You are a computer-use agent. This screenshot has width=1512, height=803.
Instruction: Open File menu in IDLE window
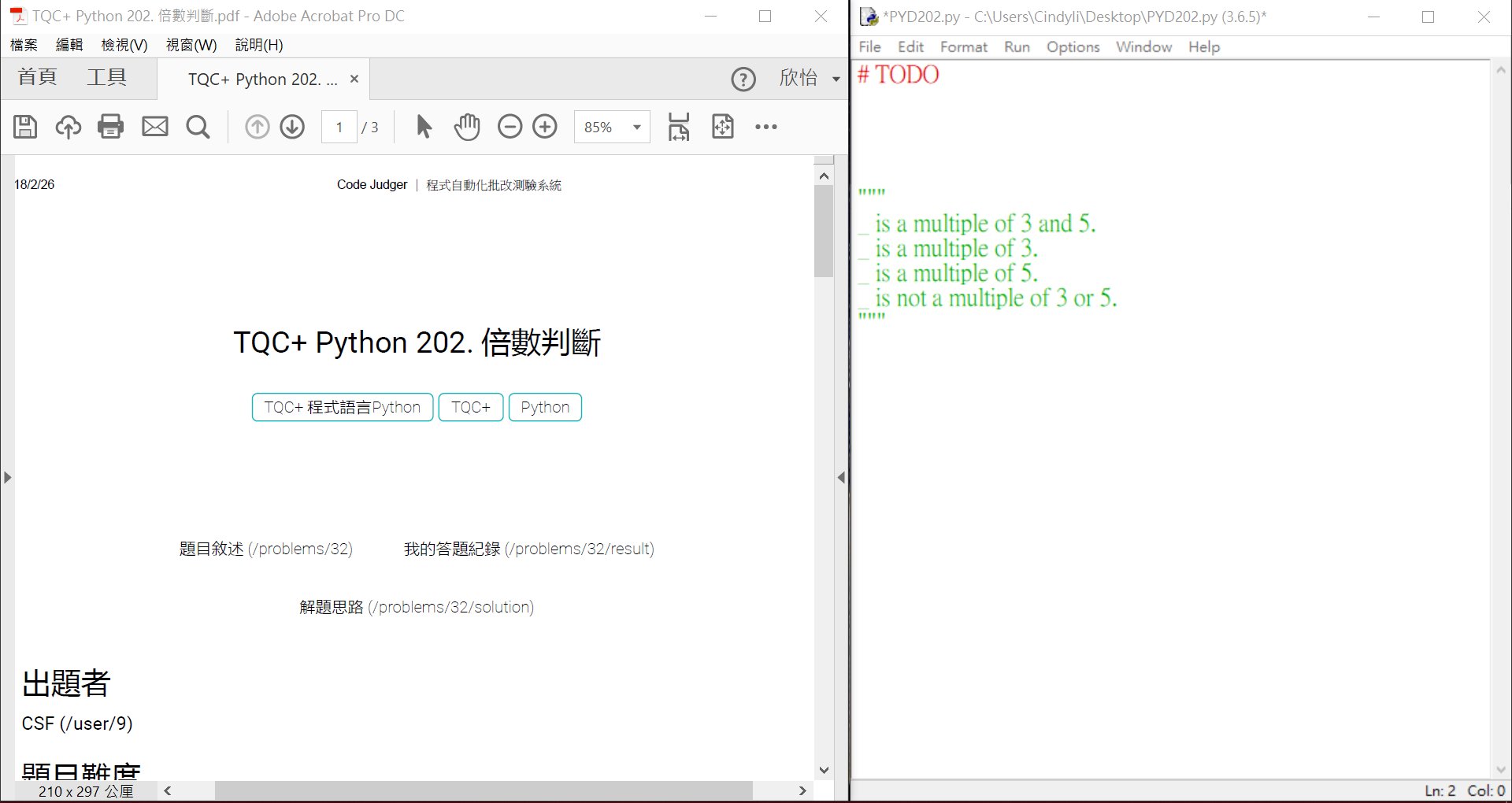[870, 46]
